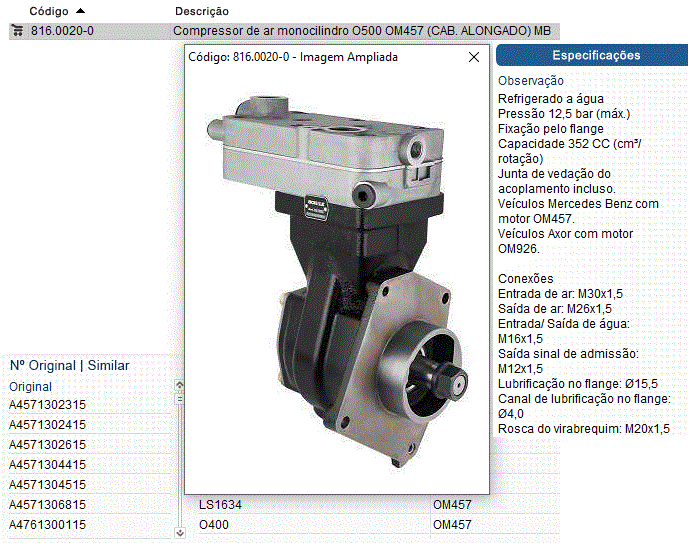
Task: Select original number A4571304515
Action: pyautogui.click(x=48, y=485)
